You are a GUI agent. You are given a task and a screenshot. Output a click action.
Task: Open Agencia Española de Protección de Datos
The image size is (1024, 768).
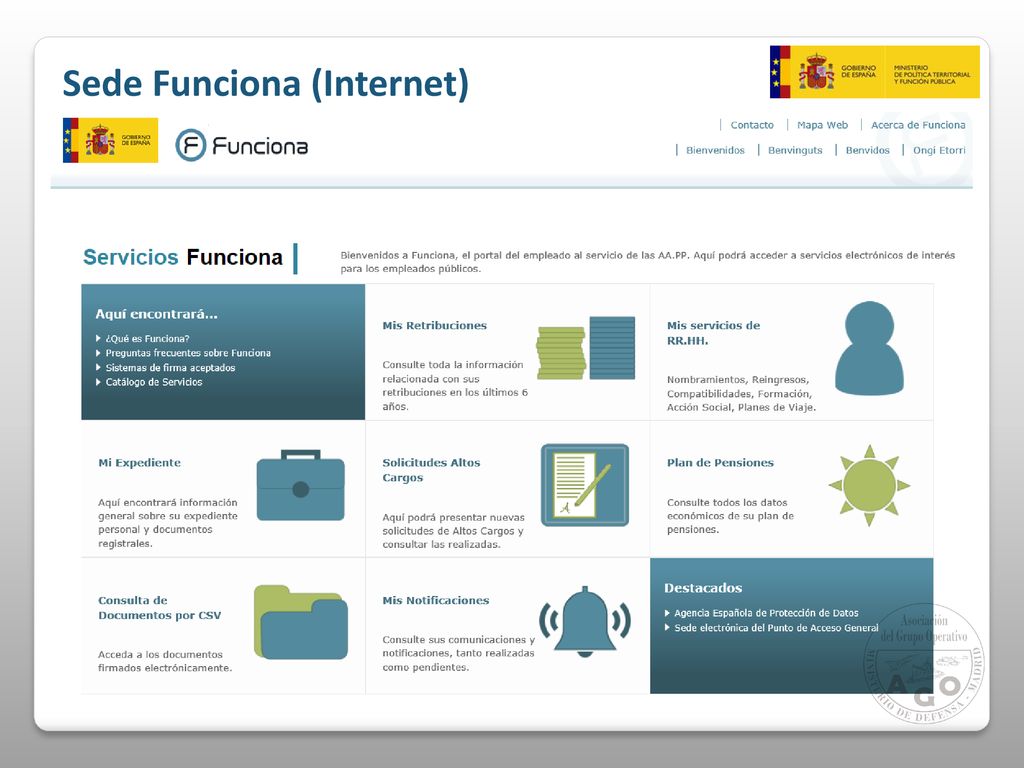766,613
